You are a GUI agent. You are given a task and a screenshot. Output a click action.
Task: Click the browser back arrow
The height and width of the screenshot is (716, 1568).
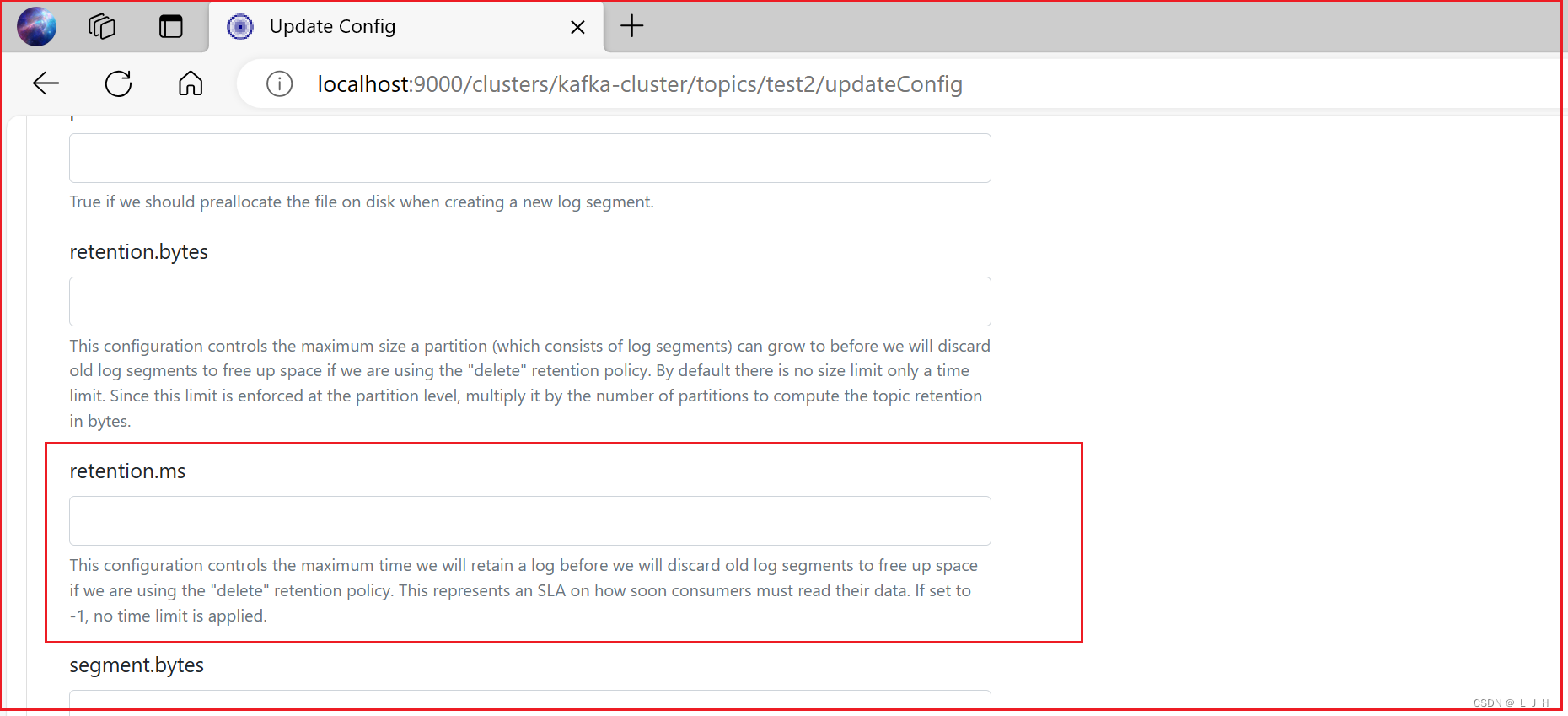point(46,83)
